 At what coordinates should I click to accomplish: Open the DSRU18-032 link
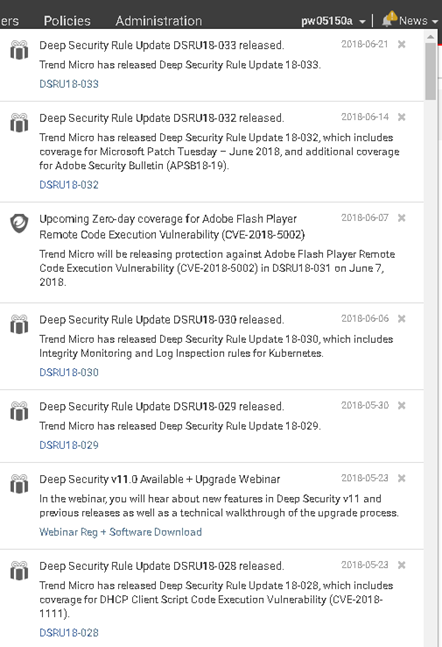point(69,184)
